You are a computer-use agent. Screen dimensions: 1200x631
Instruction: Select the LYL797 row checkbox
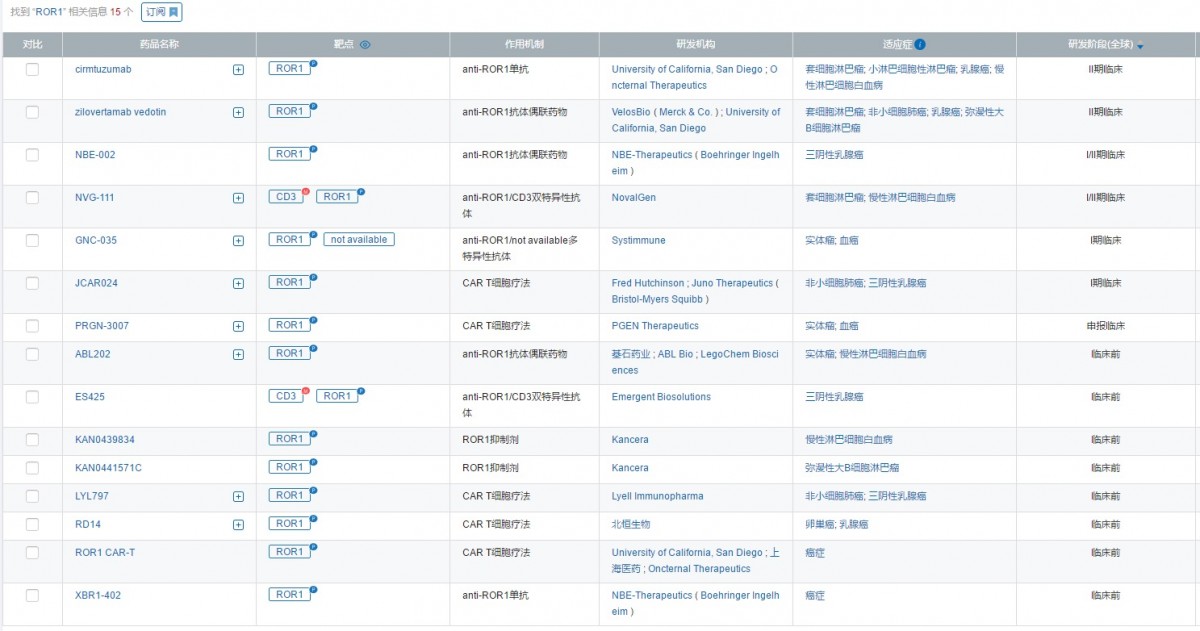point(32,496)
